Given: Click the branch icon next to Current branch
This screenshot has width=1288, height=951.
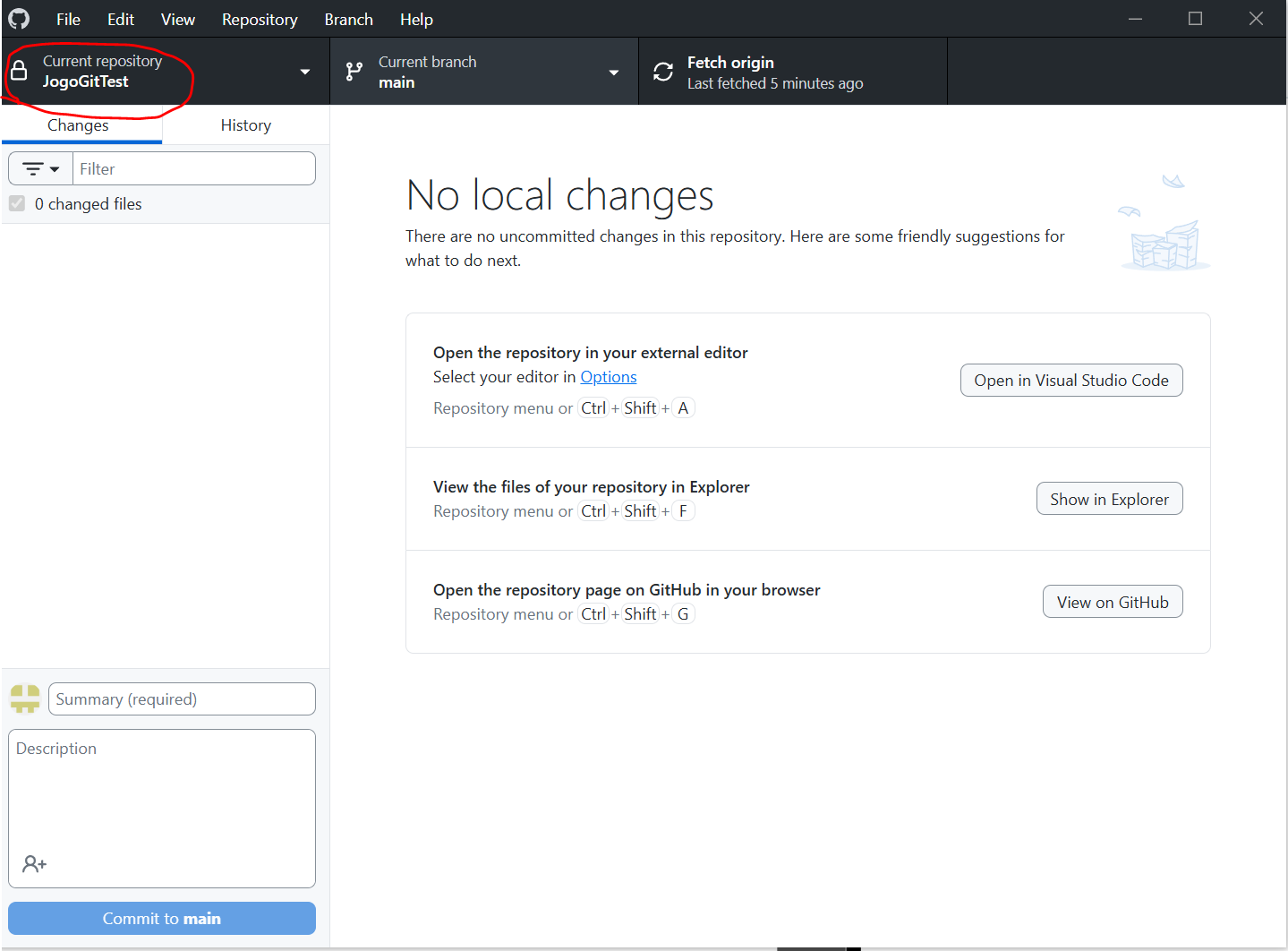Looking at the screenshot, I should (354, 72).
